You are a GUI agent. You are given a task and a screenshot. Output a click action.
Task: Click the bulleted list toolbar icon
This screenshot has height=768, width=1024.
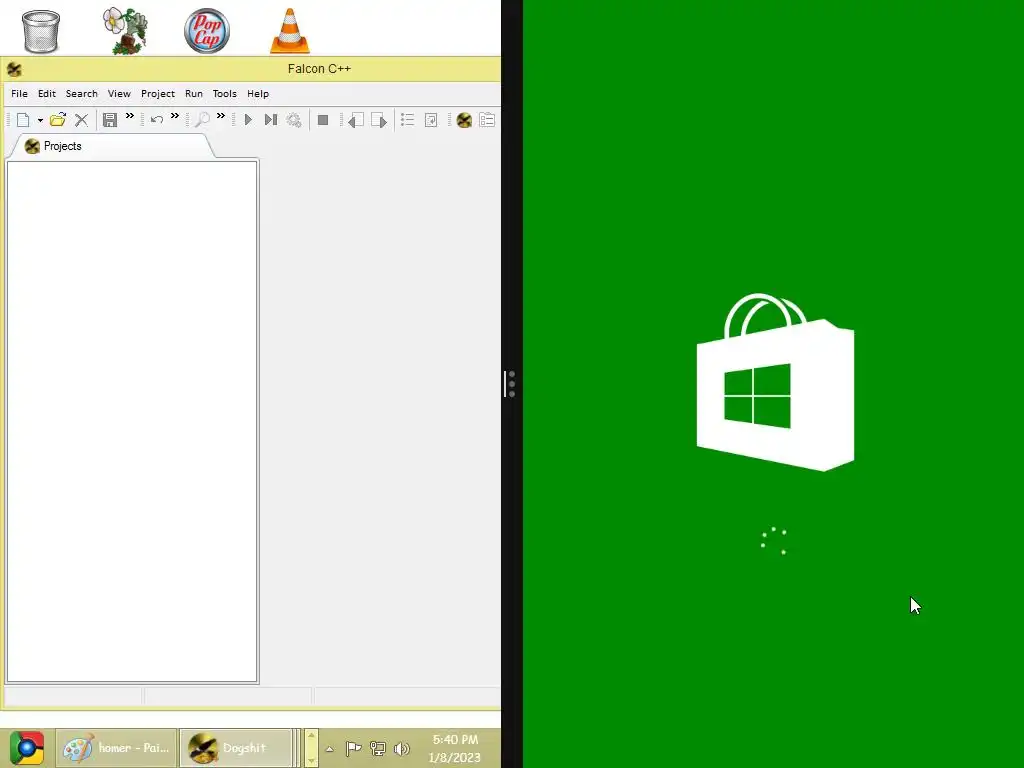click(408, 120)
